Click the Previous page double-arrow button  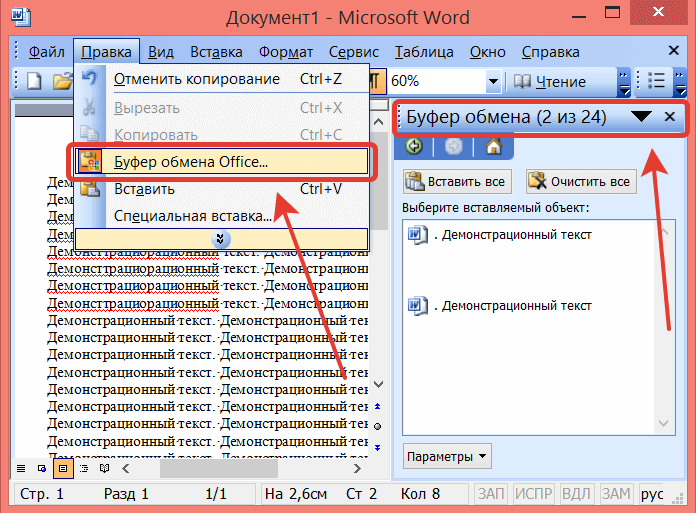coord(378,406)
